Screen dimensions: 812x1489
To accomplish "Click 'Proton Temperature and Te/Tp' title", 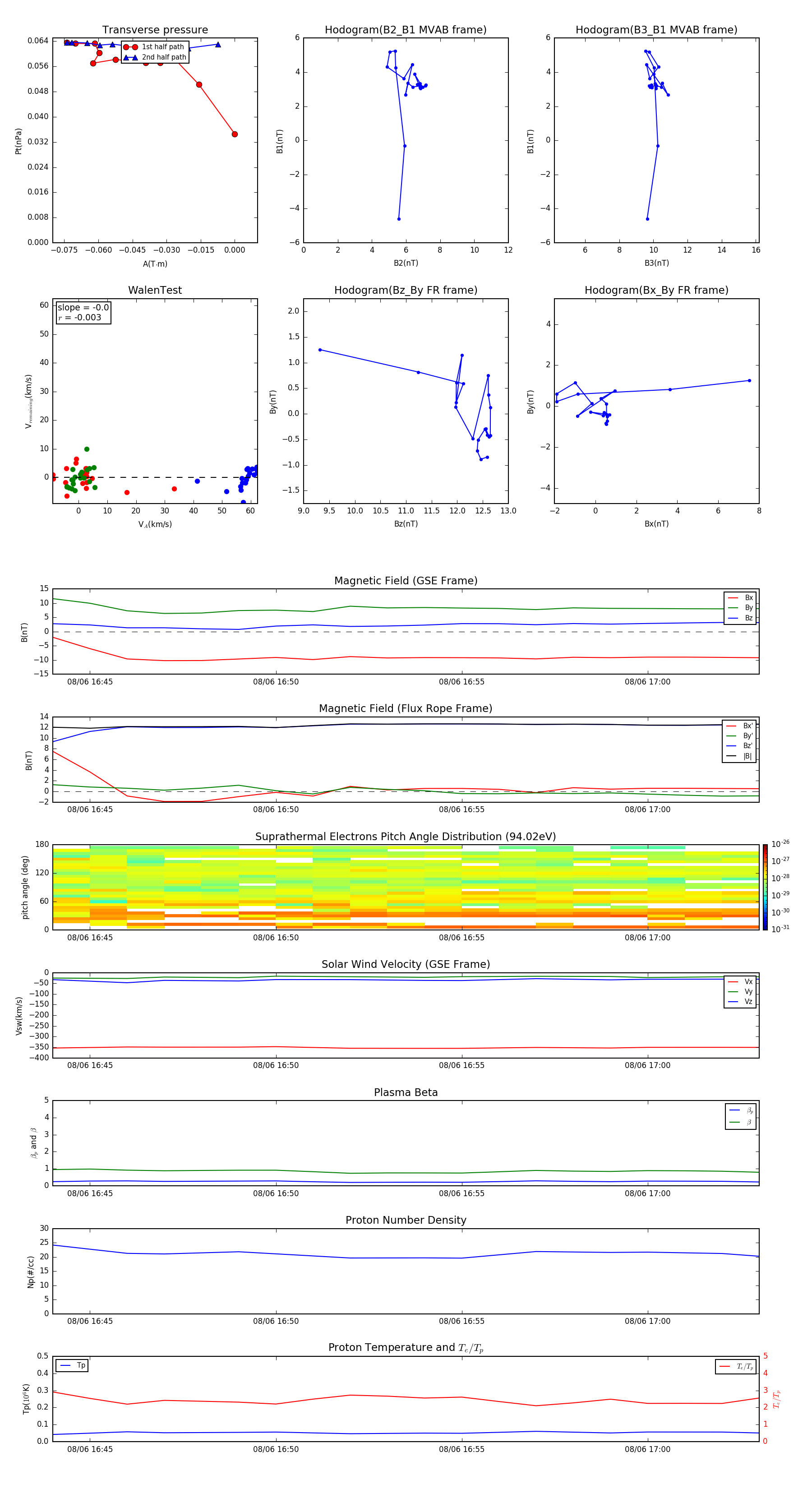I will [406, 1348].
